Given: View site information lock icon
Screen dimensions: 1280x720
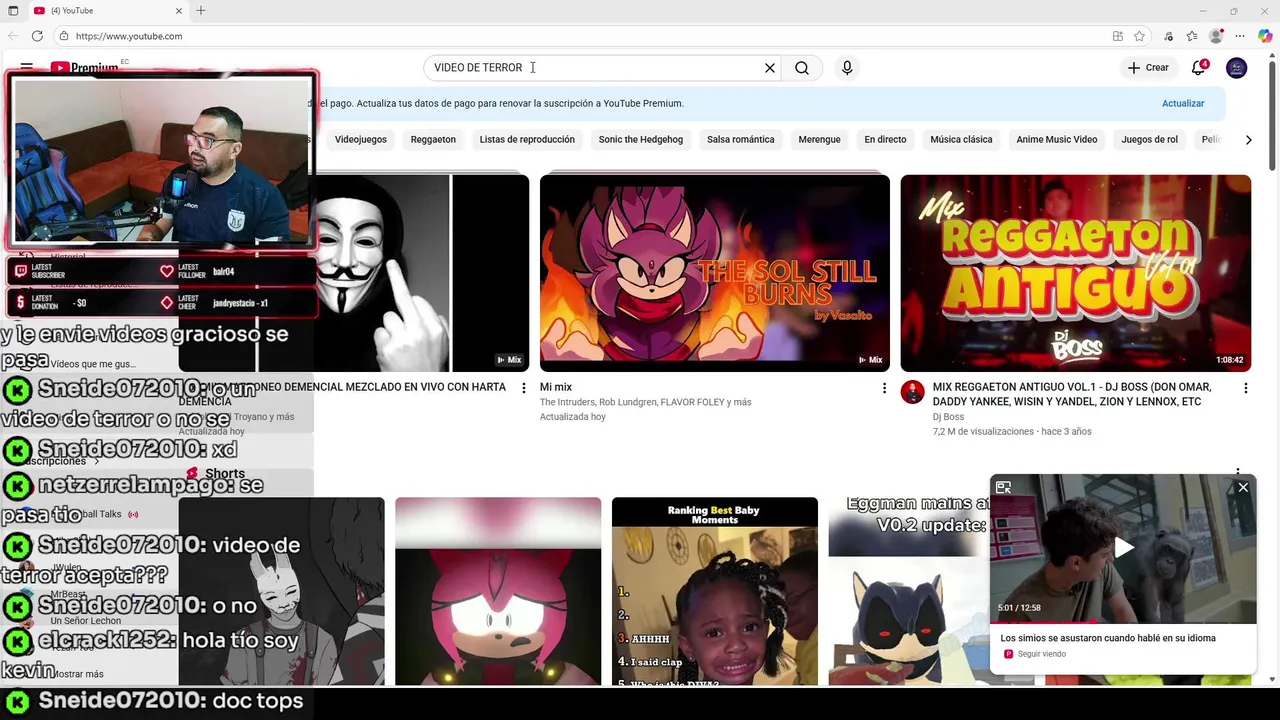Looking at the screenshot, I should pyautogui.click(x=64, y=36).
